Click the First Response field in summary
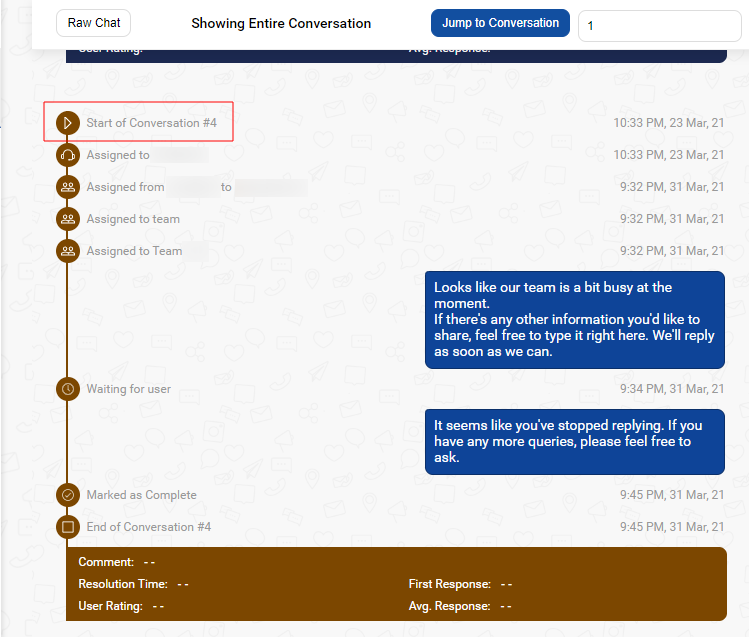The height and width of the screenshot is (637, 749). pos(460,584)
